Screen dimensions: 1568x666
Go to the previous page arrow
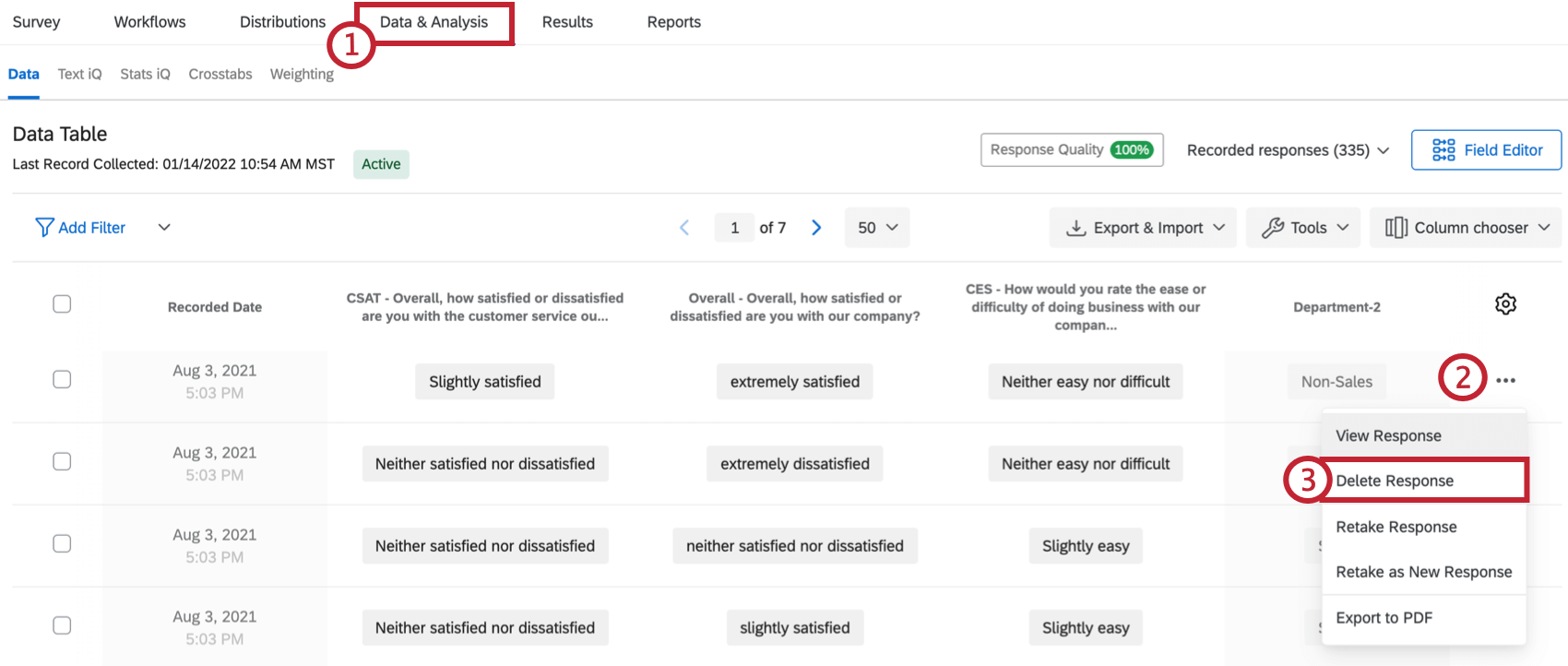click(684, 228)
